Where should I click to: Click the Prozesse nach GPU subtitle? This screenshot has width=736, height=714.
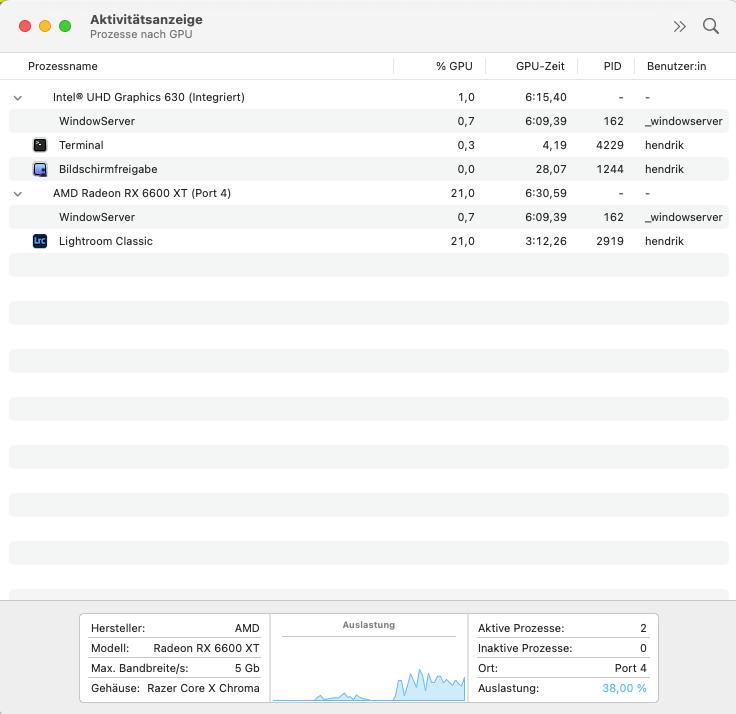[141, 34]
